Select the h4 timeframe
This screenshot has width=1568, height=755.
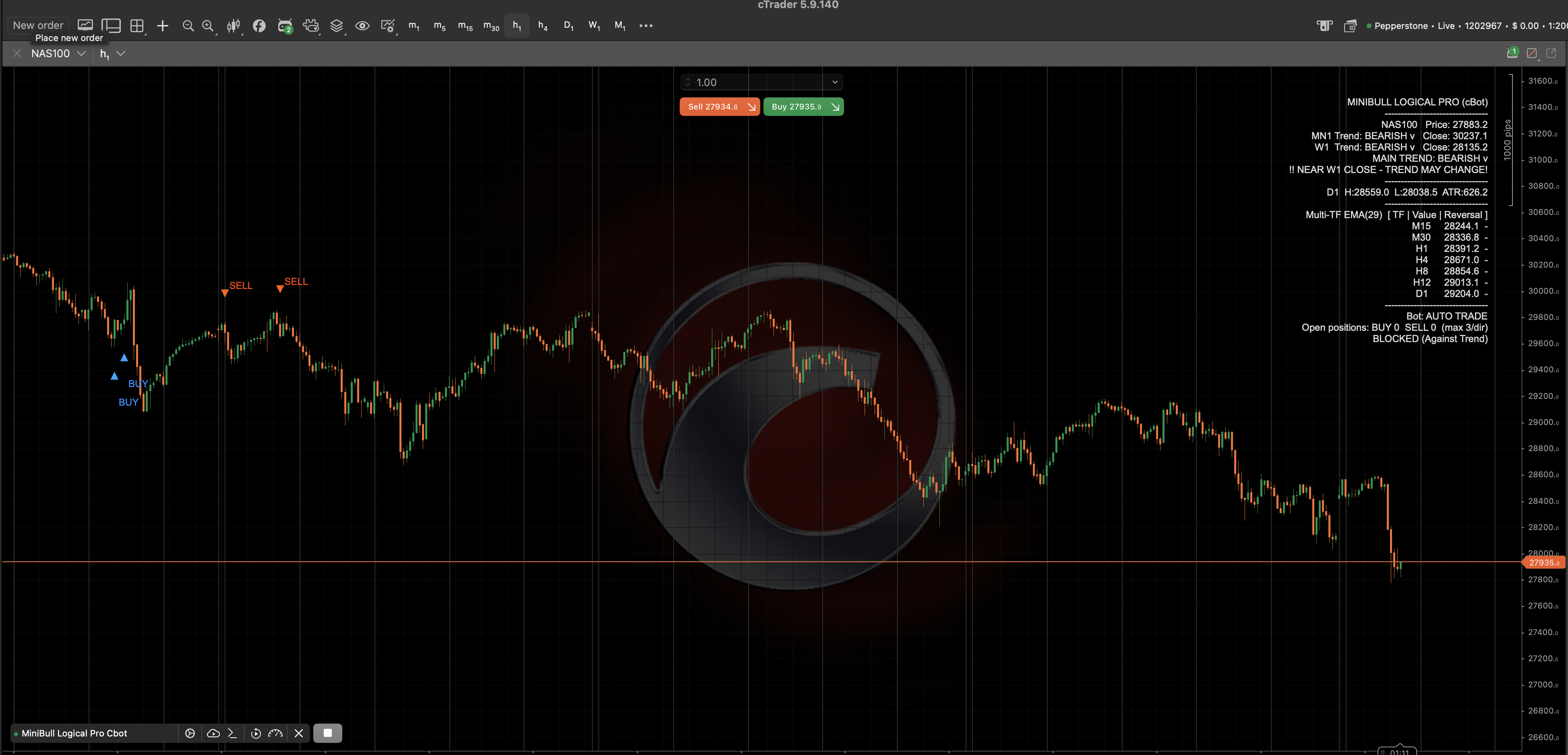coord(543,25)
